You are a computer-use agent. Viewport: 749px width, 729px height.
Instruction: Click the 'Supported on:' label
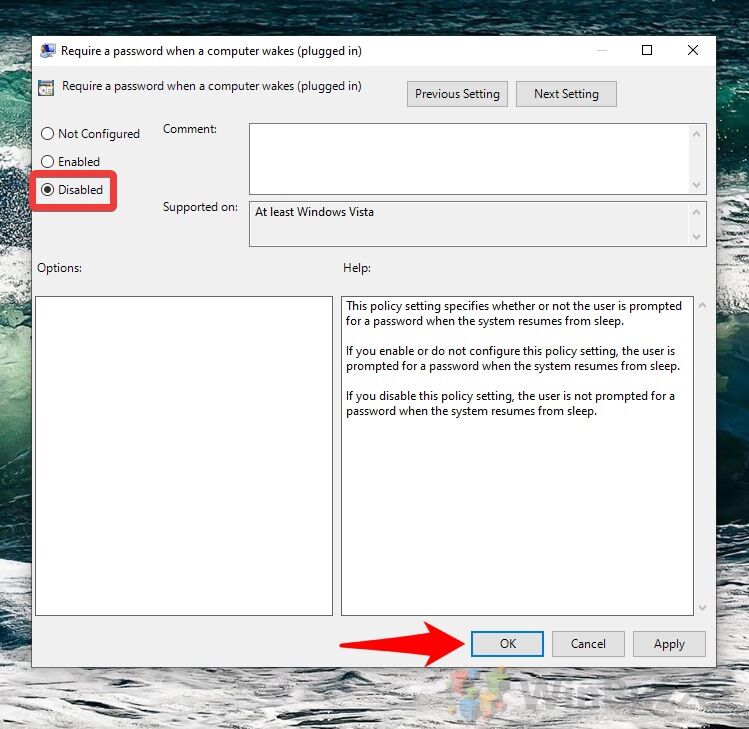(x=200, y=207)
